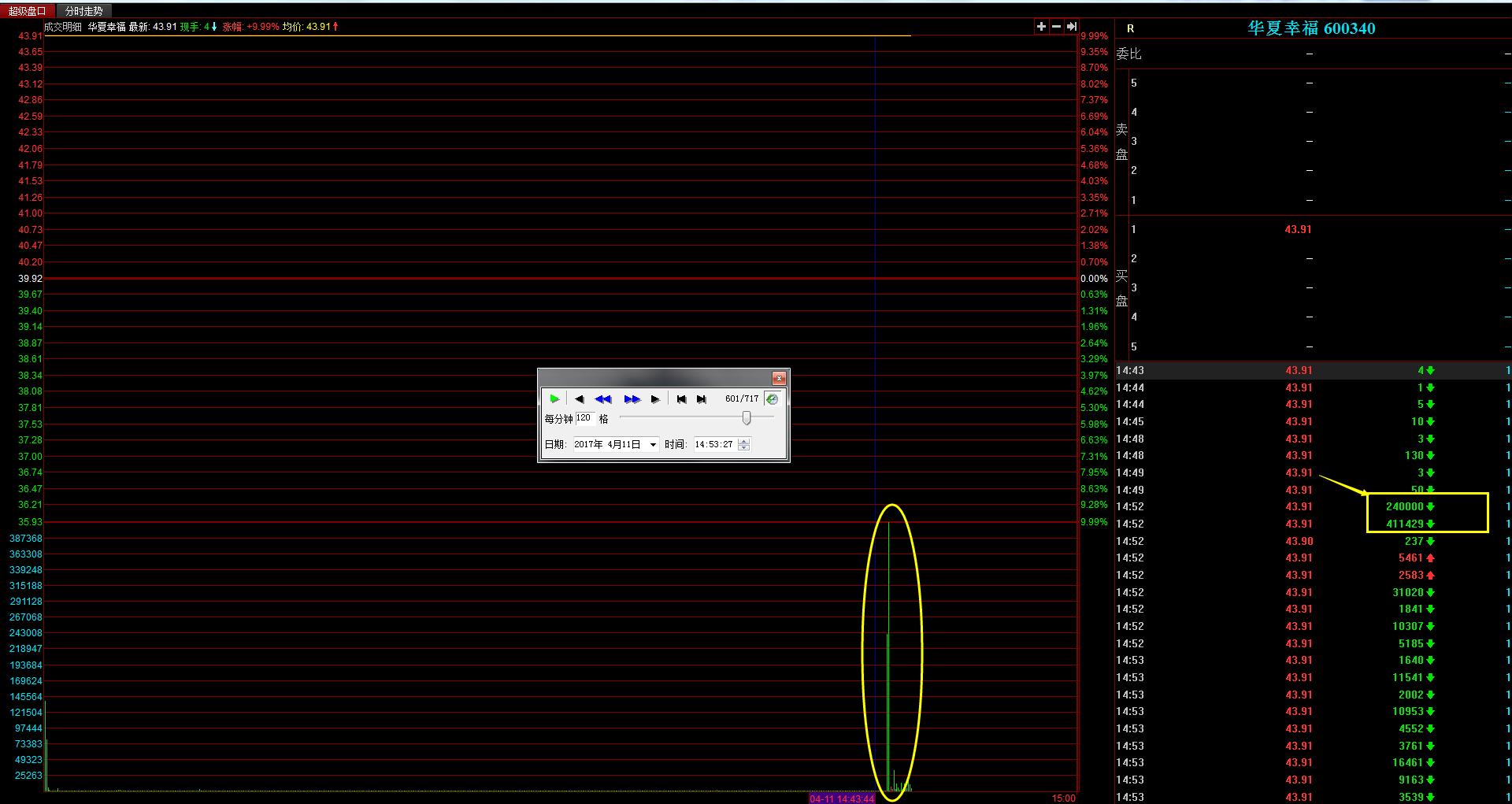Select the trade row with volume 31020
The height and width of the screenshot is (804, 1512).
pyautogui.click(x=1313, y=592)
